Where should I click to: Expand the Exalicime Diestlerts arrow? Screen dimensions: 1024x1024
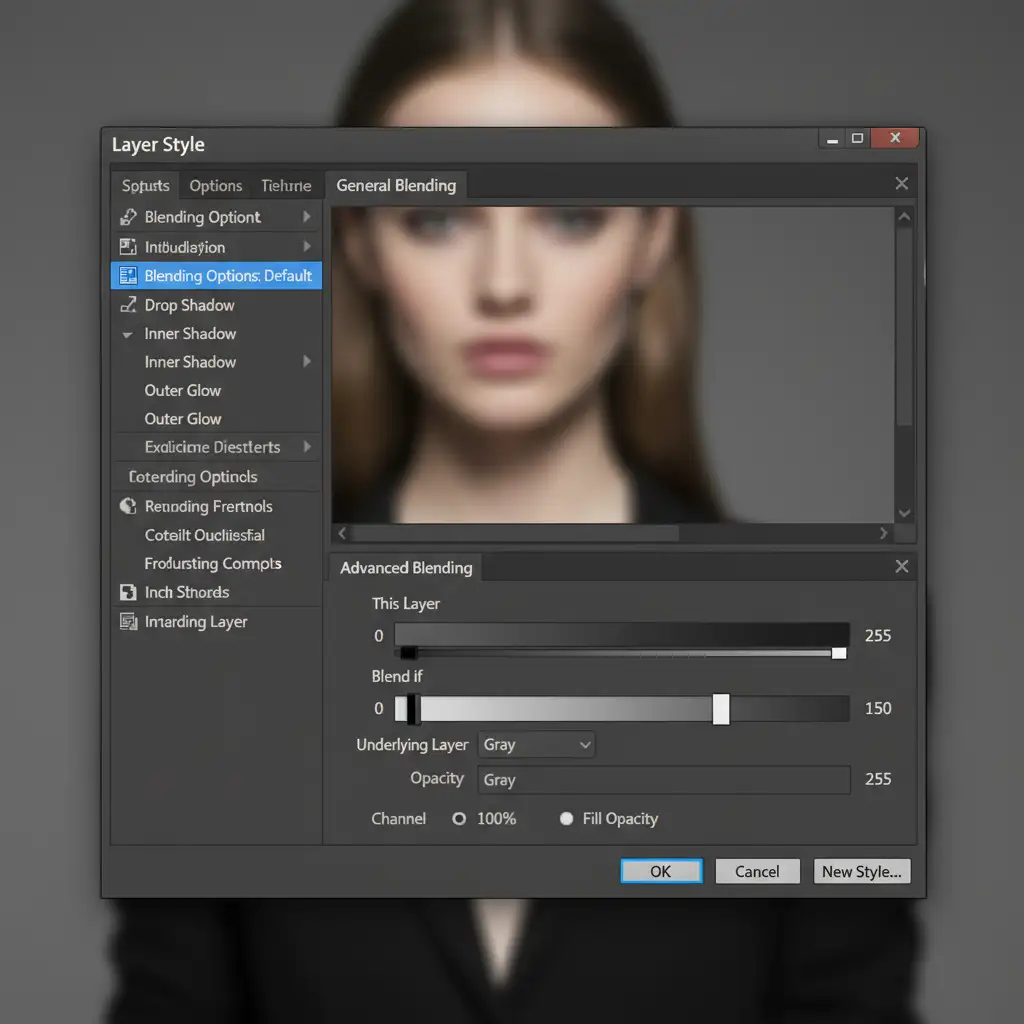306,447
